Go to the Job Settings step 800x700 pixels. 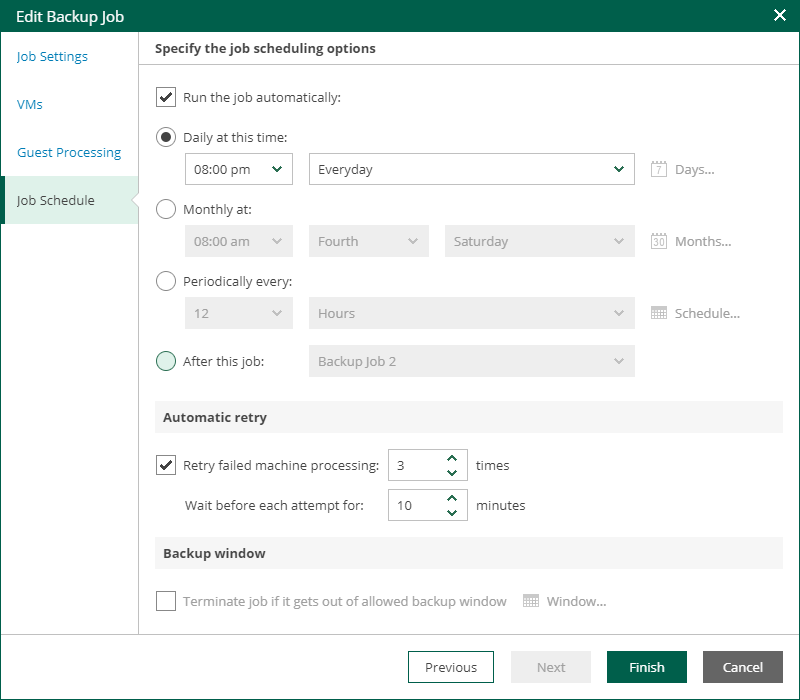[x=52, y=56]
